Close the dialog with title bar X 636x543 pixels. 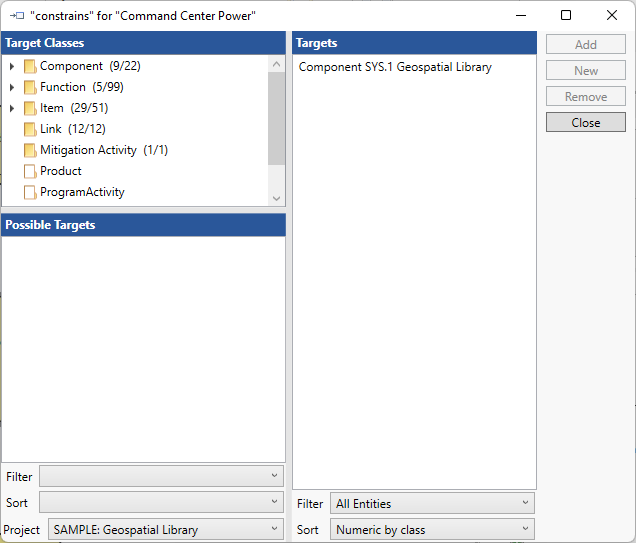612,15
